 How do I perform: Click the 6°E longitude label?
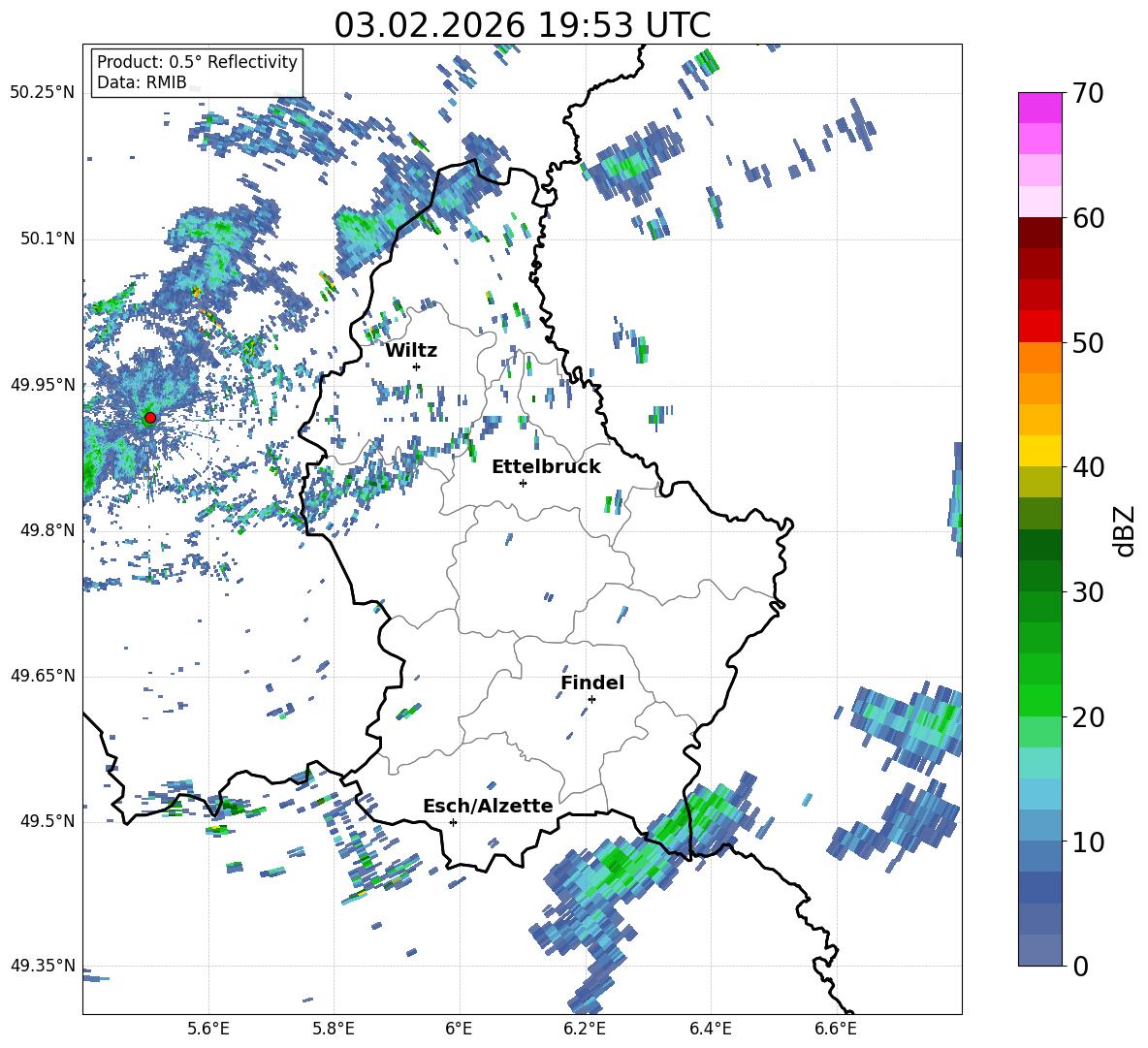[459, 1029]
